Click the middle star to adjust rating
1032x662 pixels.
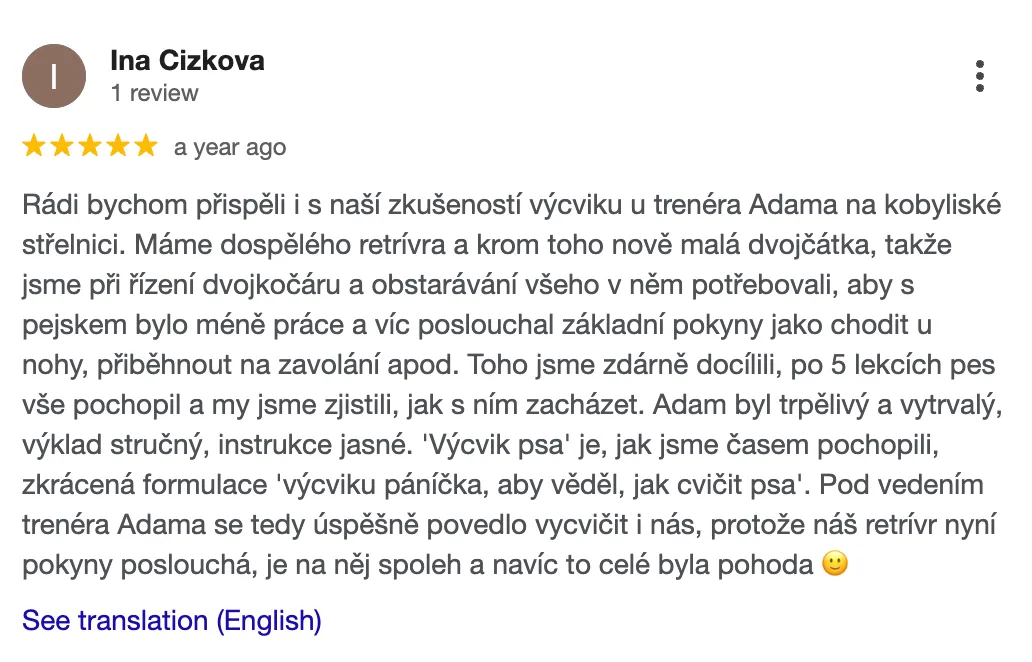pos(88,145)
